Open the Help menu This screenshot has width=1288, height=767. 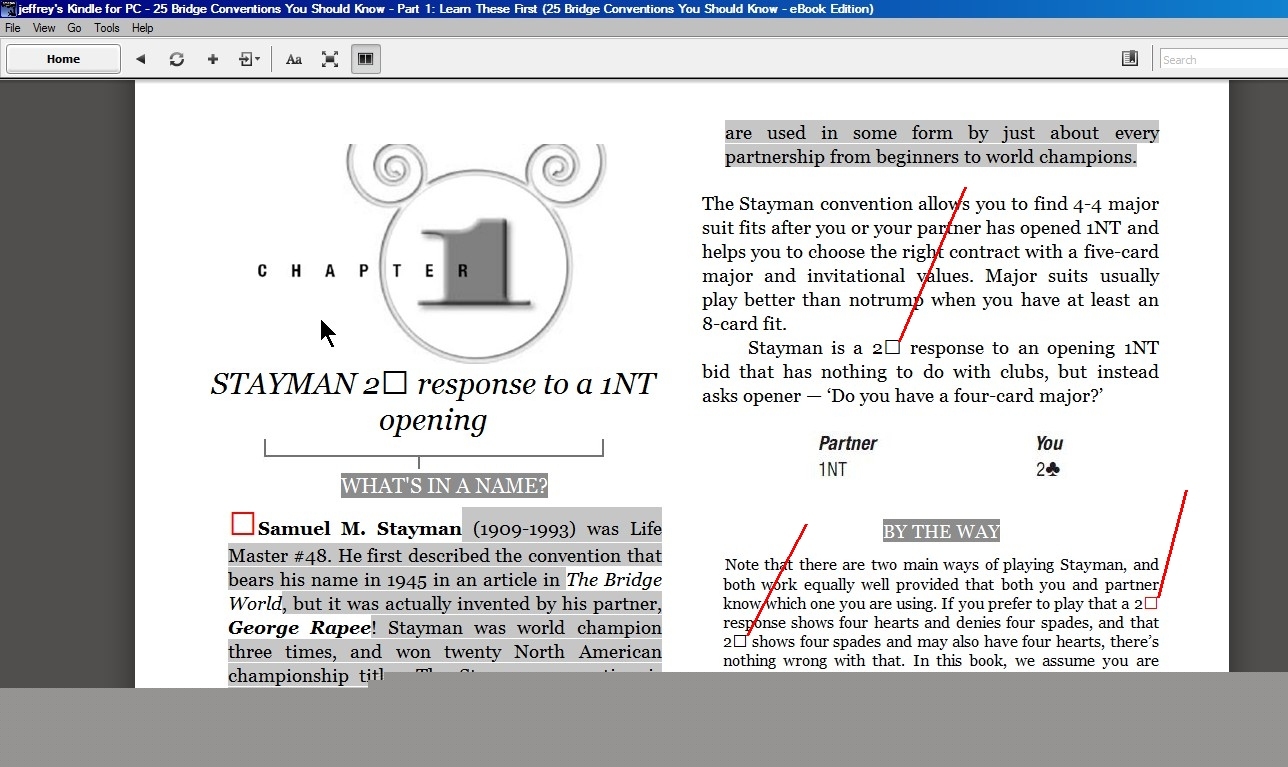click(x=143, y=28)
